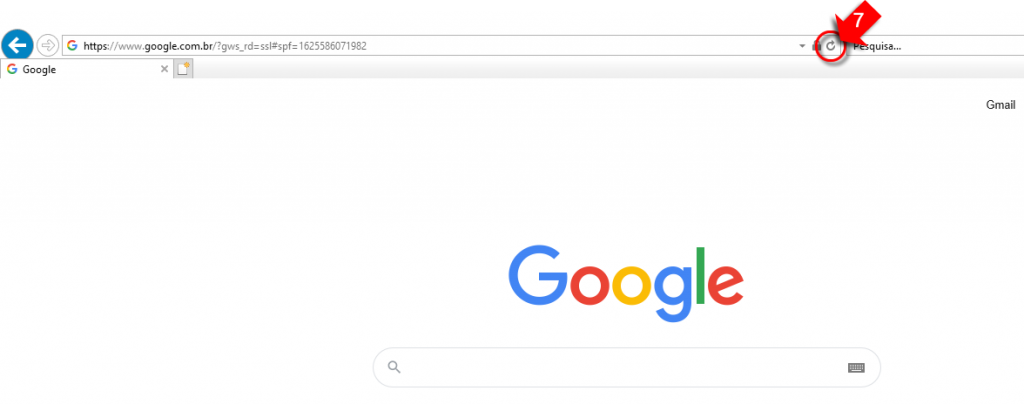Click the Google favicon inside the address bar
The image size is (1024, 404).
point(72,46)
